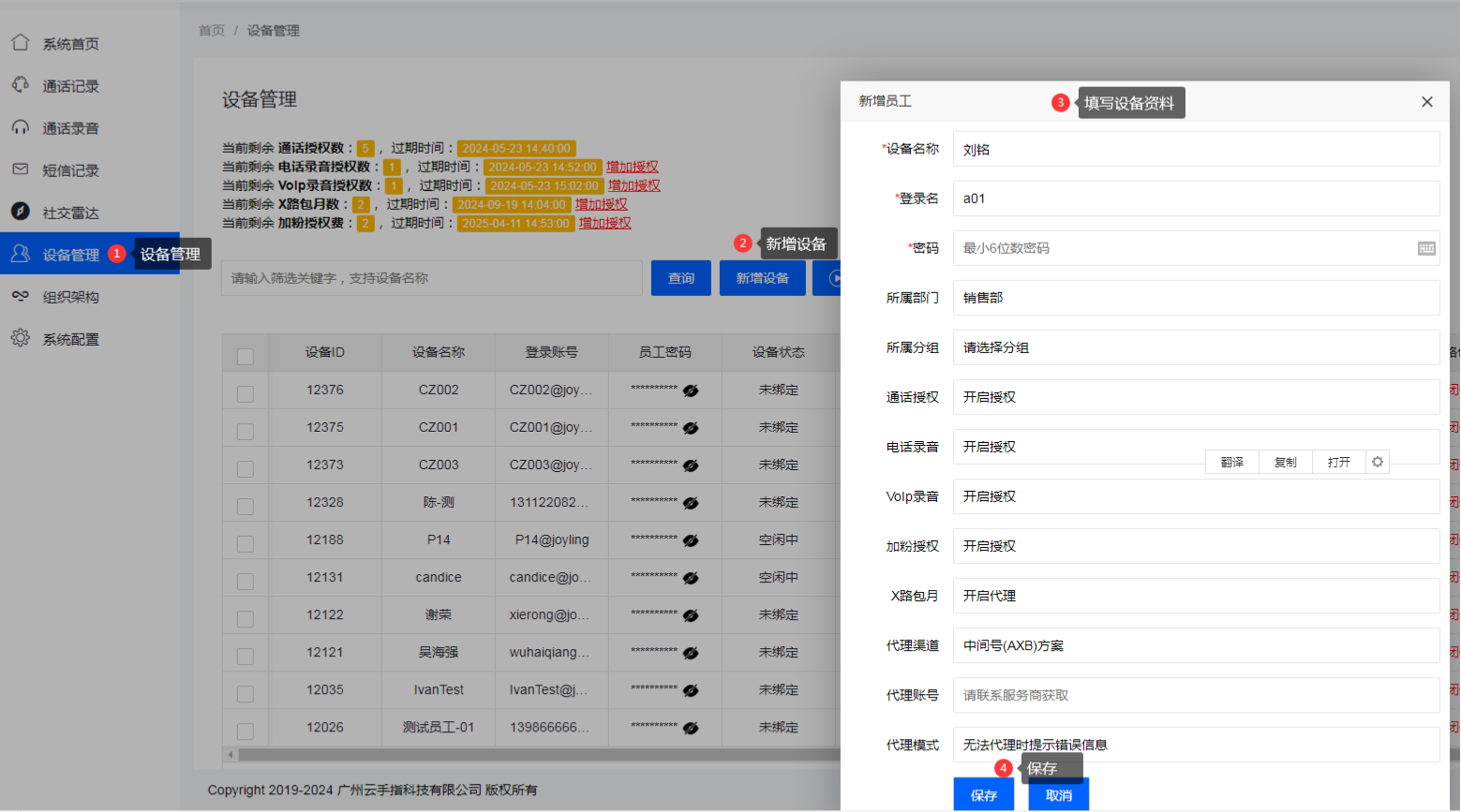Screen dimensions: 1461x812
Task: Toggle the select-all checkbox in table header
Action: click(x=246, y=357)
